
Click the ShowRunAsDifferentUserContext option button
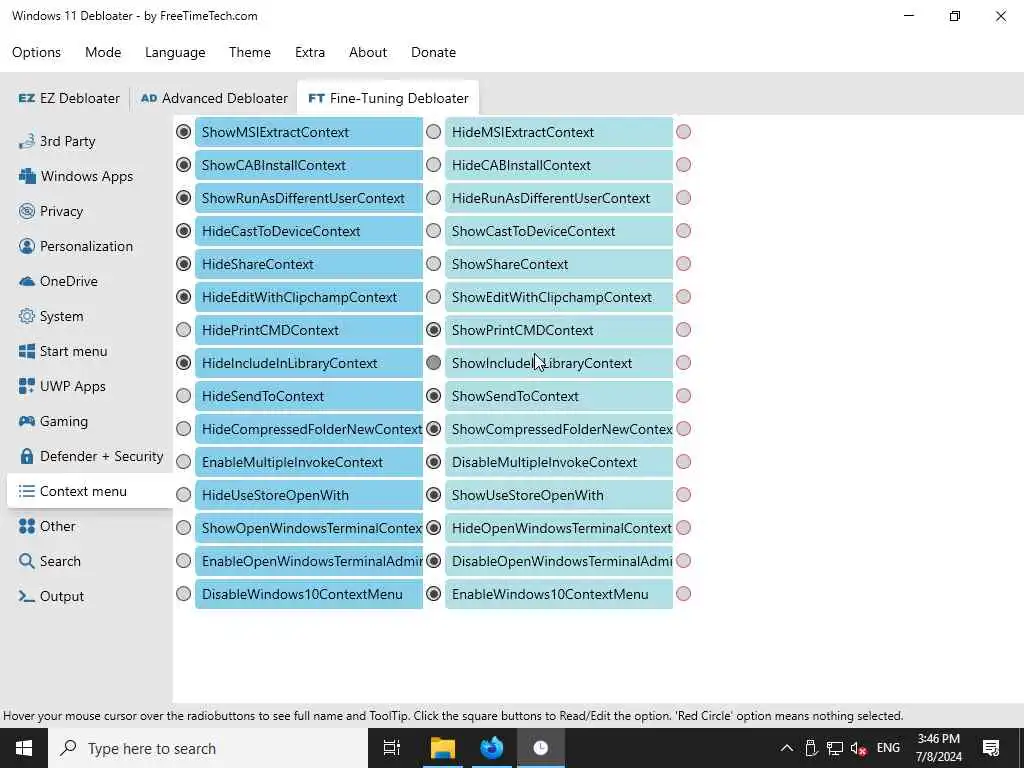[x=309, y=198]
